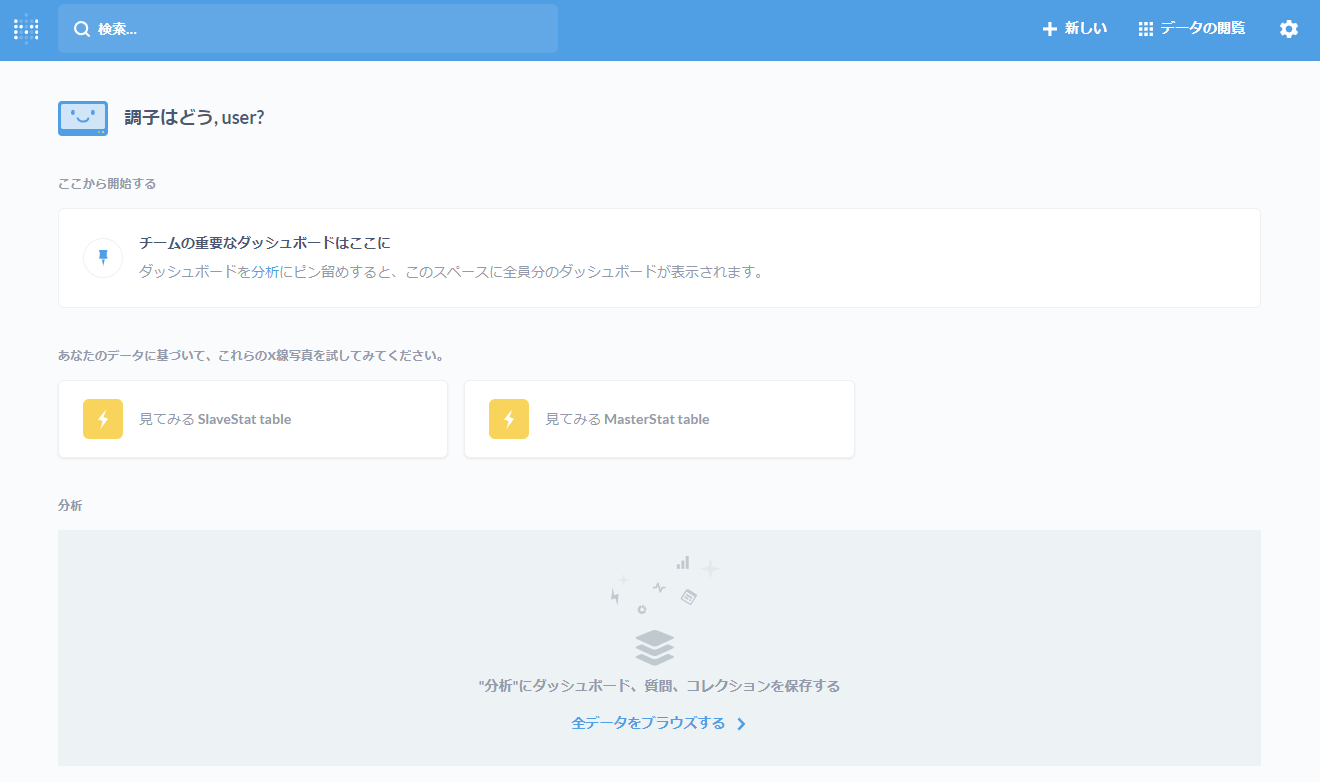Image resolution: width=1320 pixels, height=782 pixels.
Task: Click the lightning icon for MasterStat table
Action: 509,419
